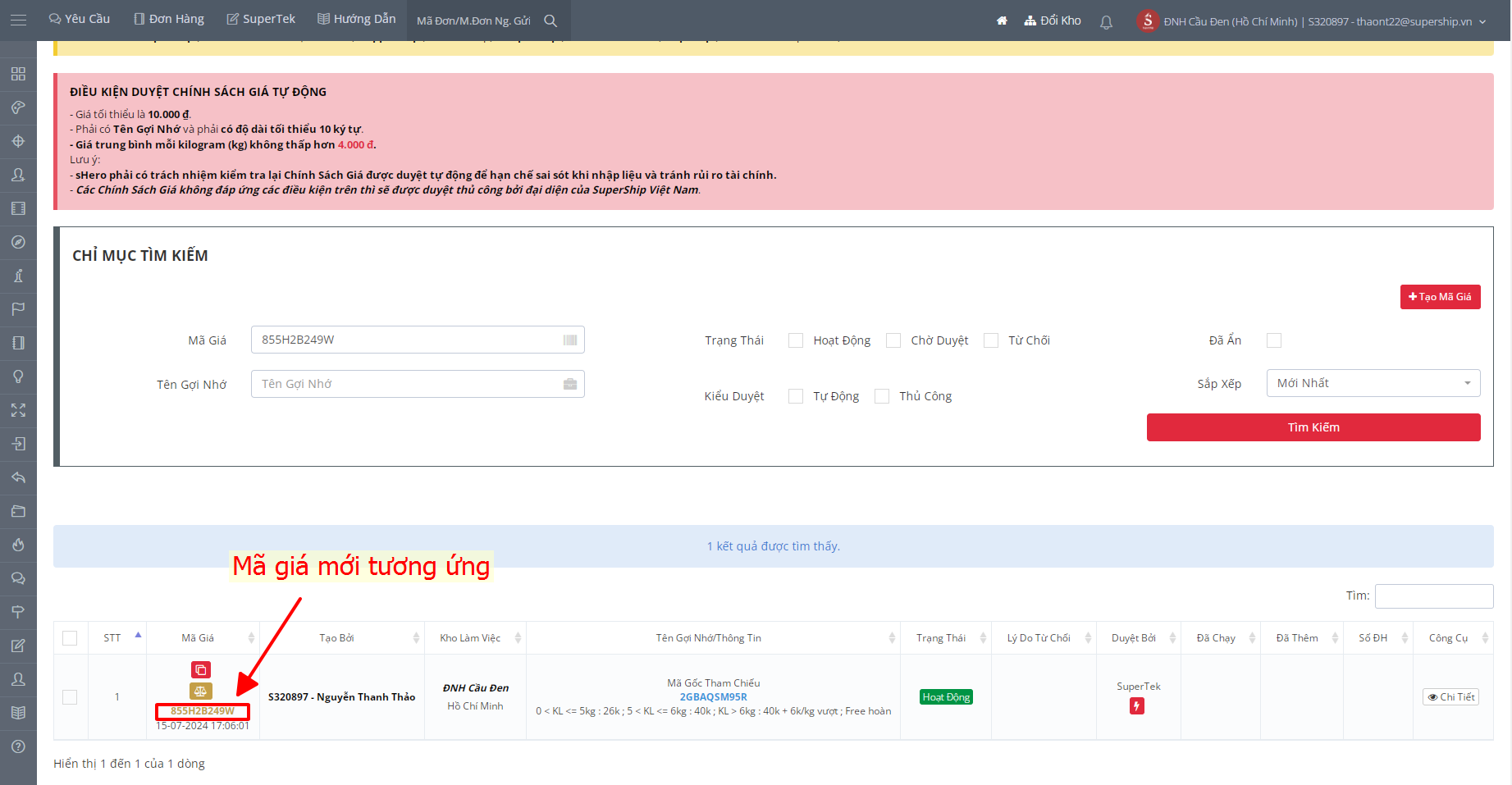Sort table by Mã Giá column
The image size is (1512, 785).
(x=203, y=638)
